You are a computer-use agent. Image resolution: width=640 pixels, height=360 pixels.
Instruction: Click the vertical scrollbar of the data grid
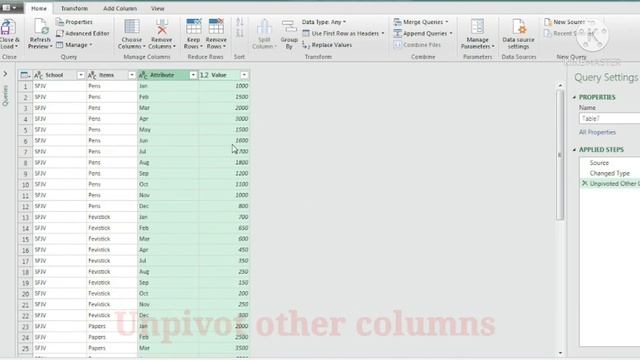(x=560, y=155)
